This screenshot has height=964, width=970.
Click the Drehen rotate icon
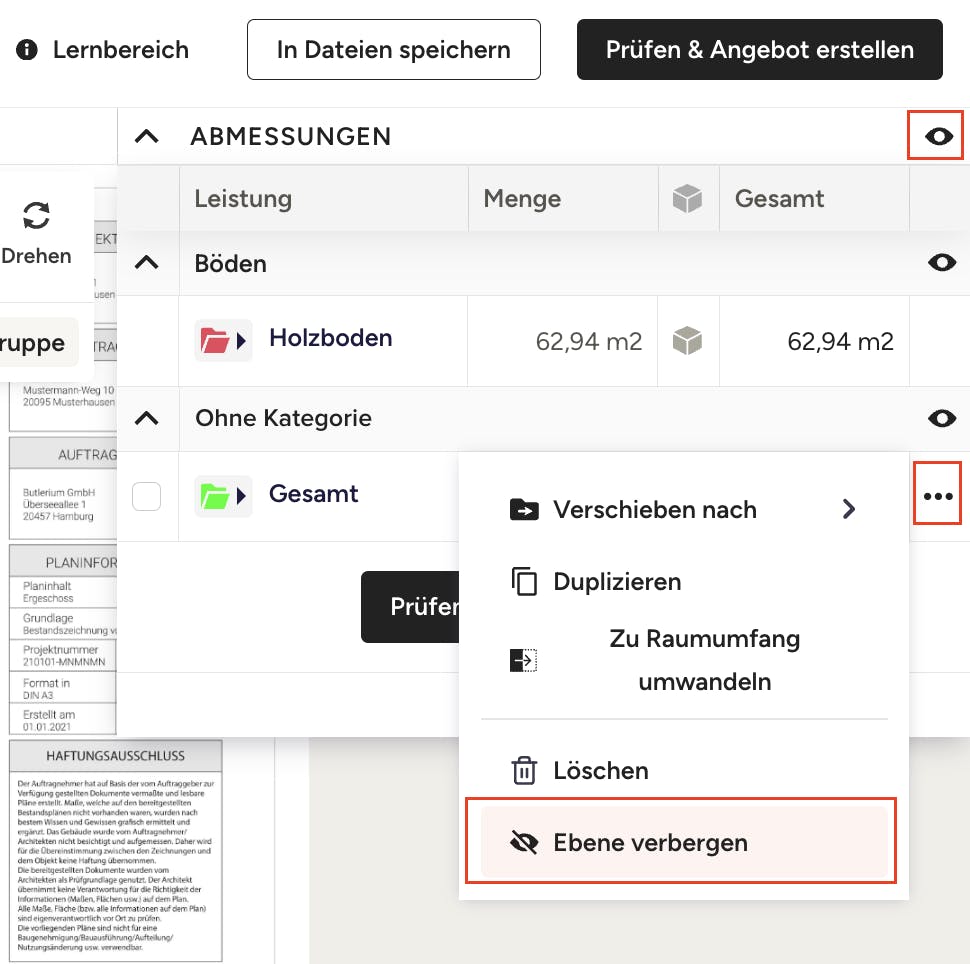coord(36,215)
